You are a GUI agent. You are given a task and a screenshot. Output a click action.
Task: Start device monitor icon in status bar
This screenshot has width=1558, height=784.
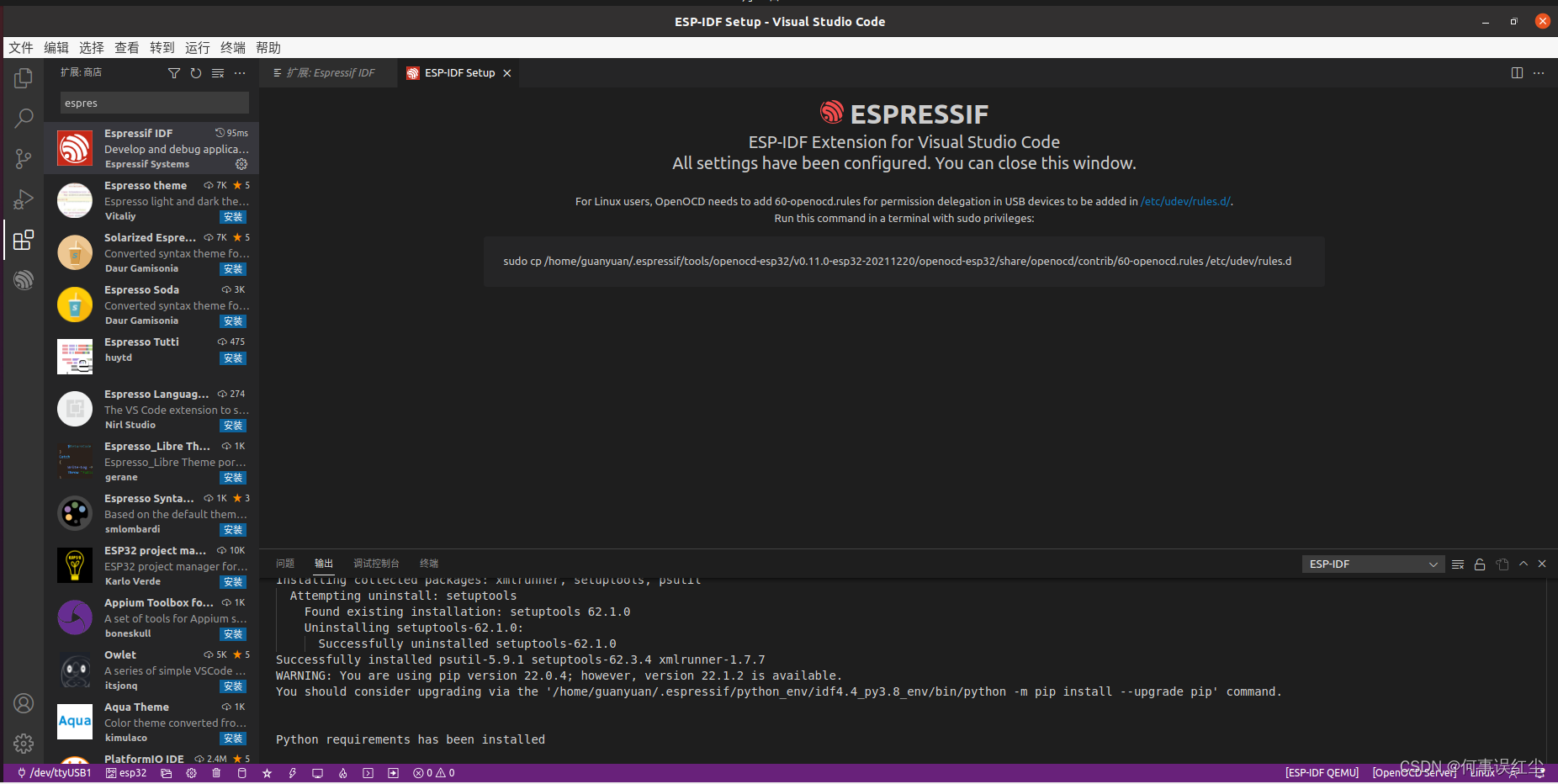[x=317, y=773]
